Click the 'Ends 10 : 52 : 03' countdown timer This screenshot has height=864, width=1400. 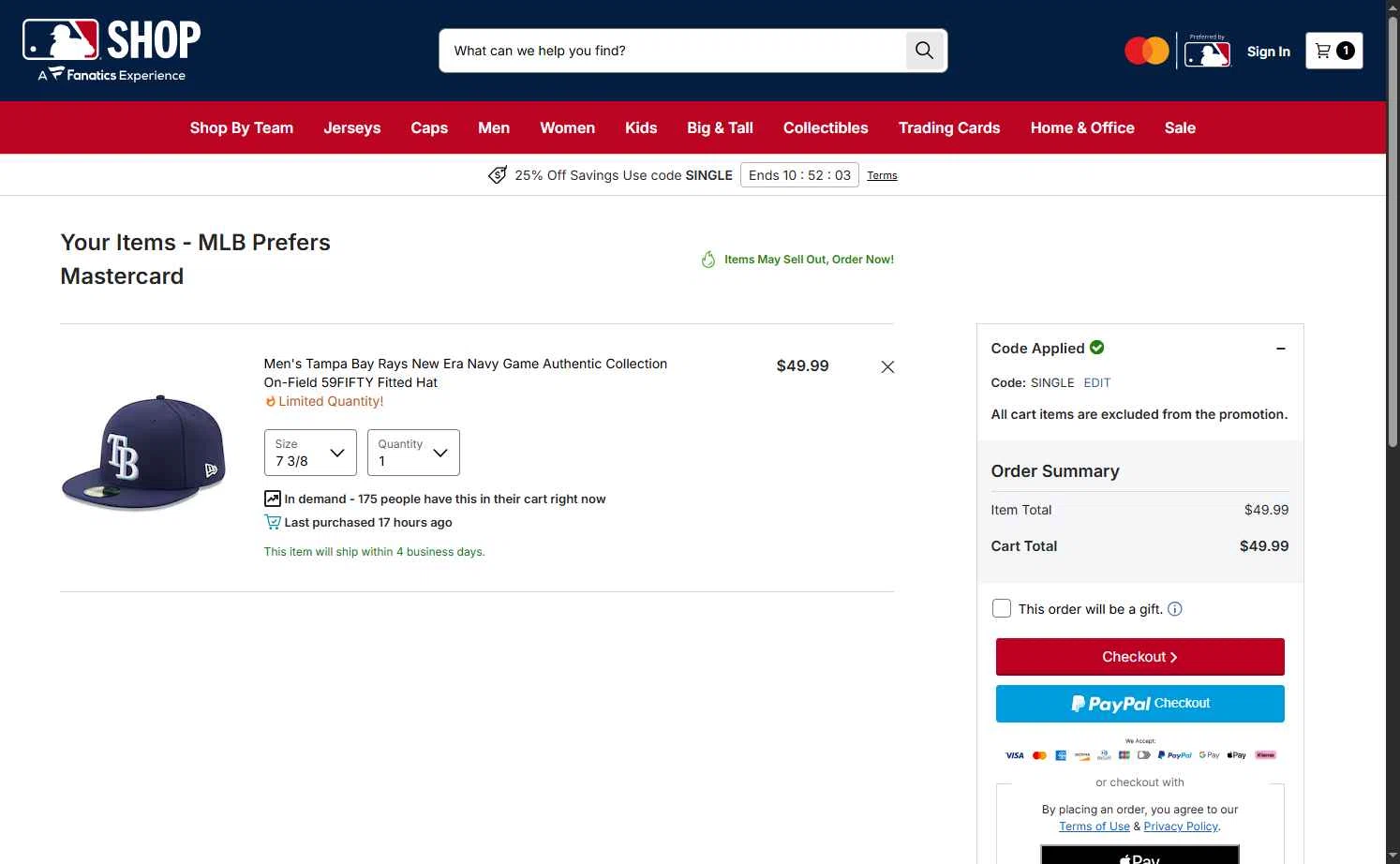[799, 175]
